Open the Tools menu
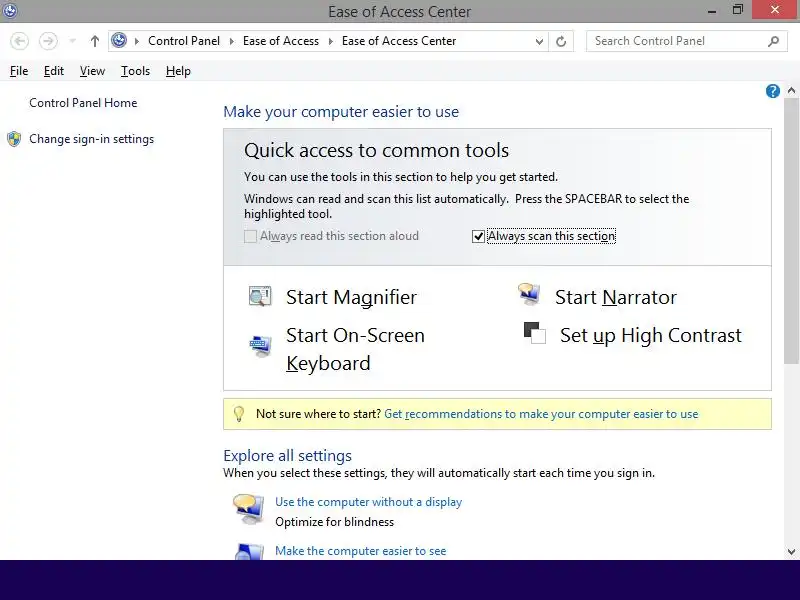This screenshot has width=800, height=600. pyautogui.click(x=135, y=71)
